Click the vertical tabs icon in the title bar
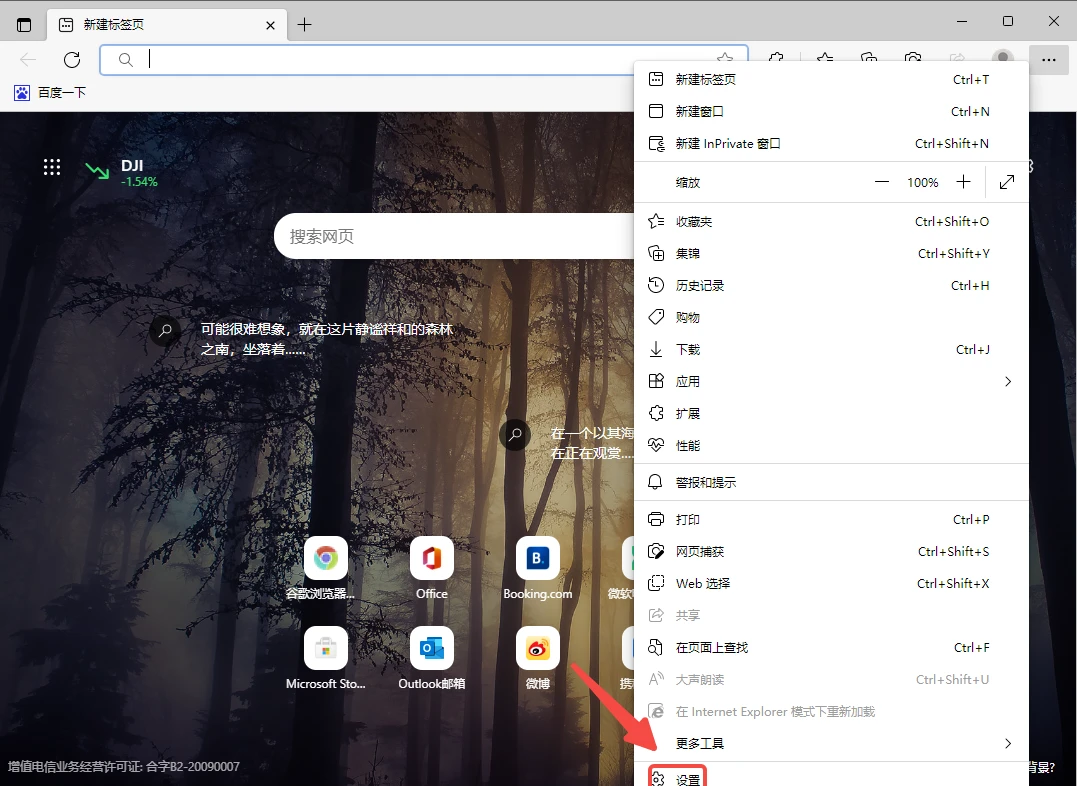The image size is (1077, 786). (24, 25)
